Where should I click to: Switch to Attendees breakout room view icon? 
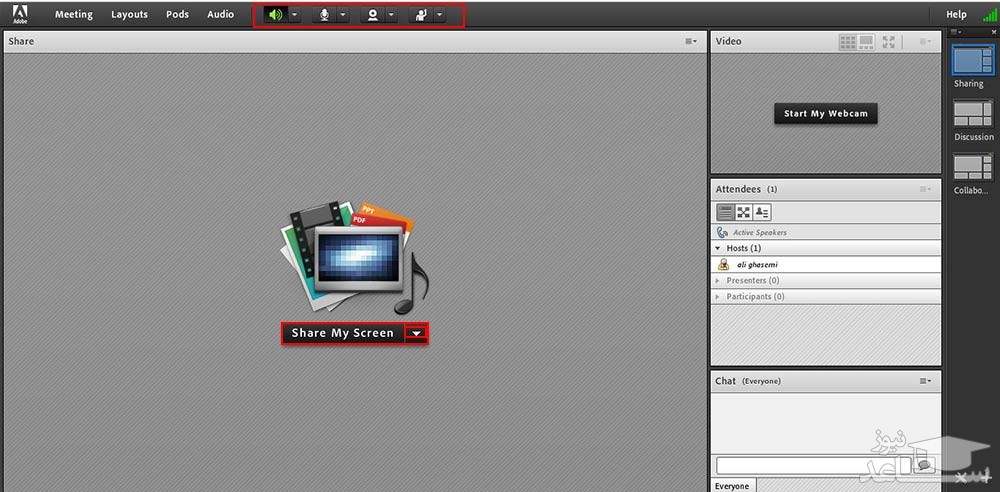click(744, 212)
